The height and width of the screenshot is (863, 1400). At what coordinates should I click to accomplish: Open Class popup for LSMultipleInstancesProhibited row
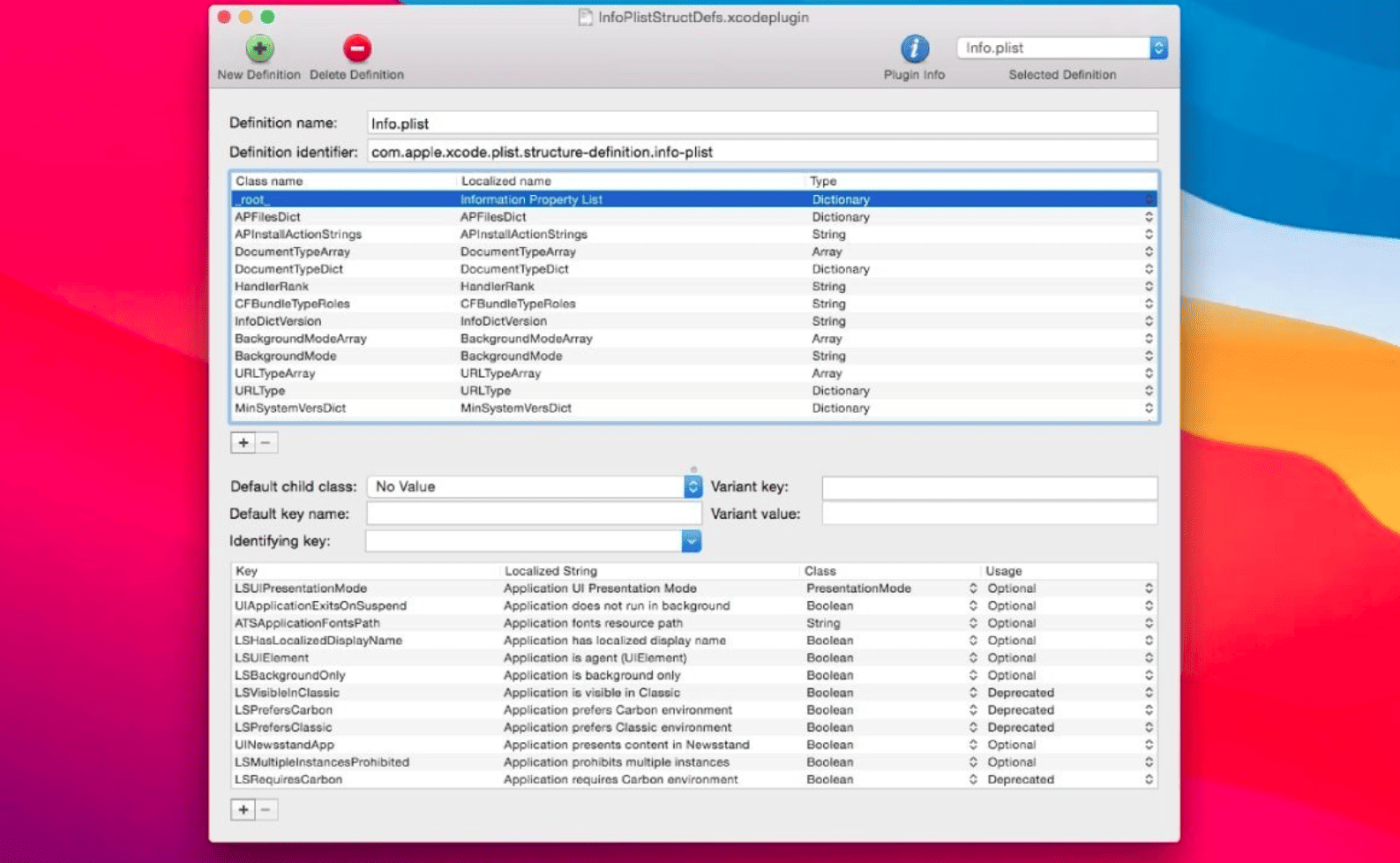point(973,762)
